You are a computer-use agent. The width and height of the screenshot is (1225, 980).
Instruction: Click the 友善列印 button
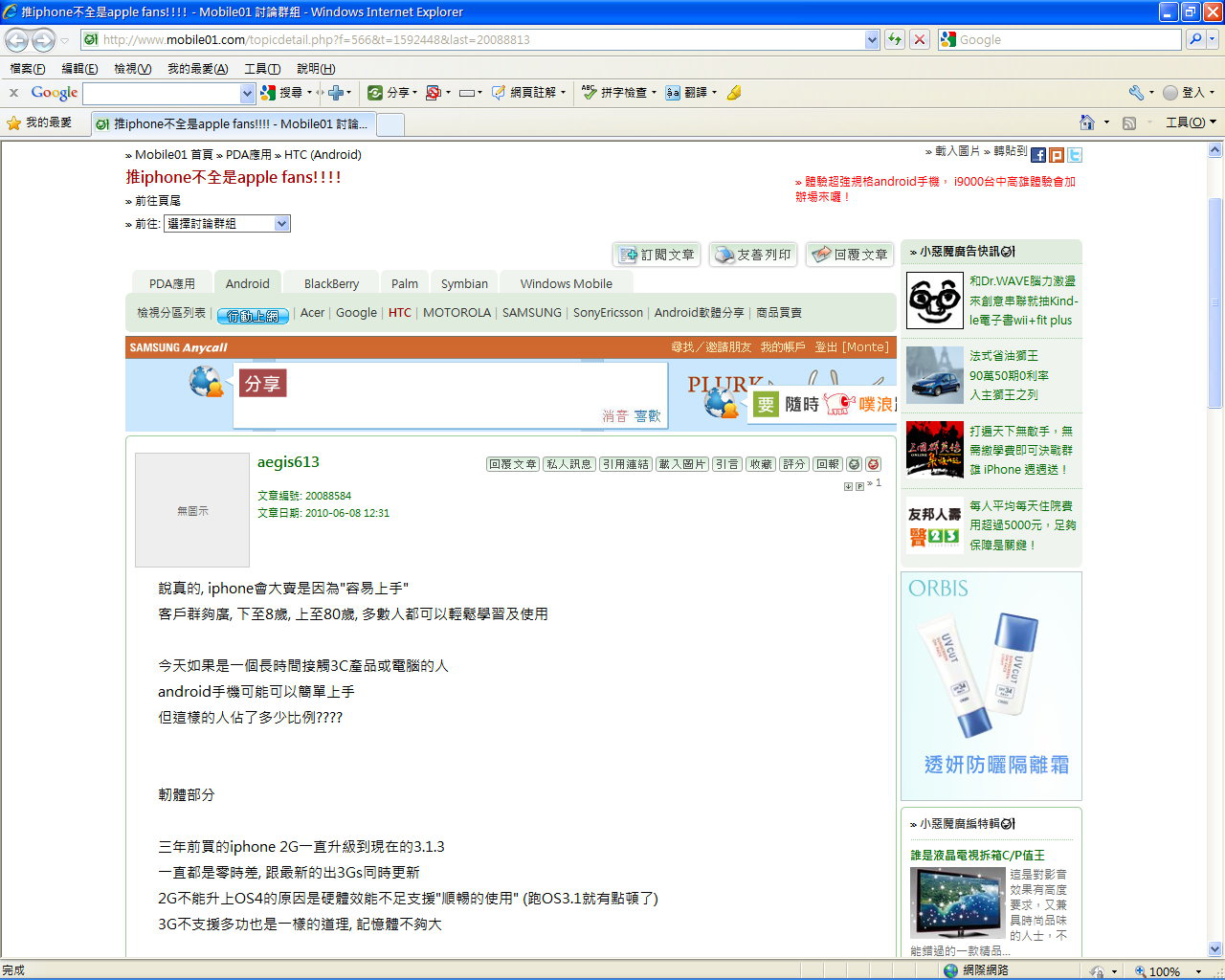[x=753, y=255]
